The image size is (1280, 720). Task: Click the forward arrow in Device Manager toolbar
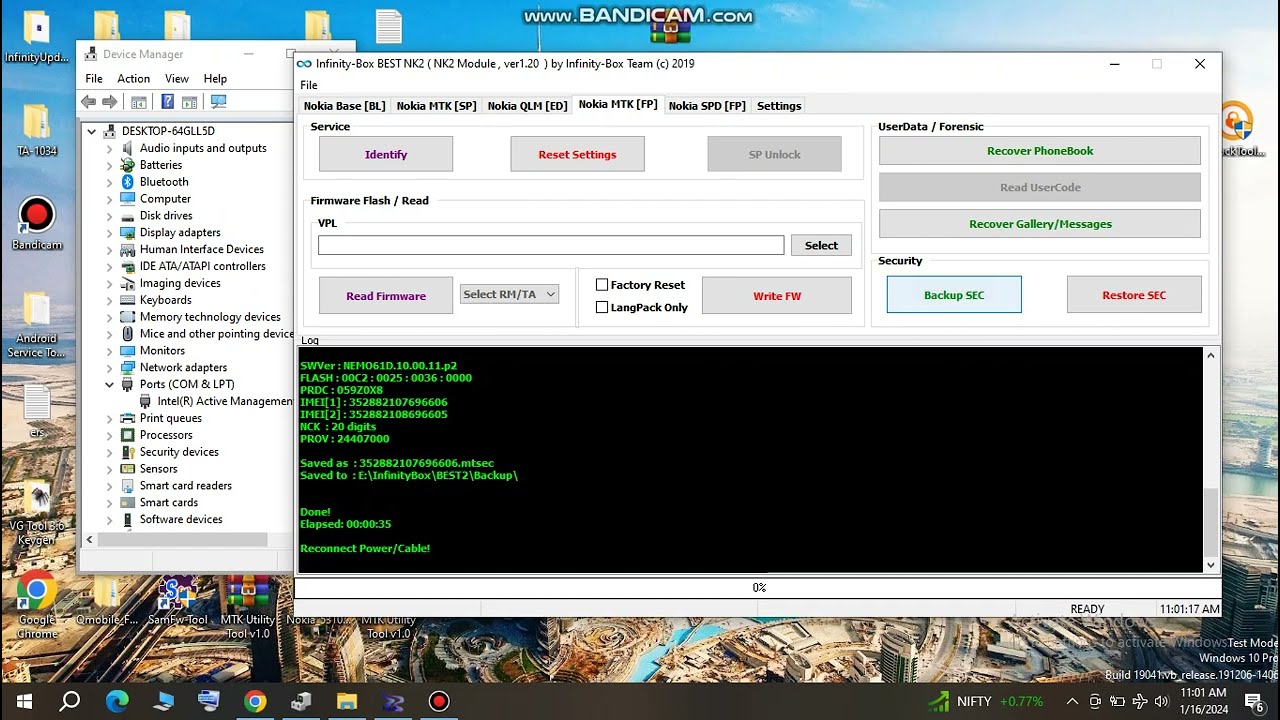tap(109, 102)
